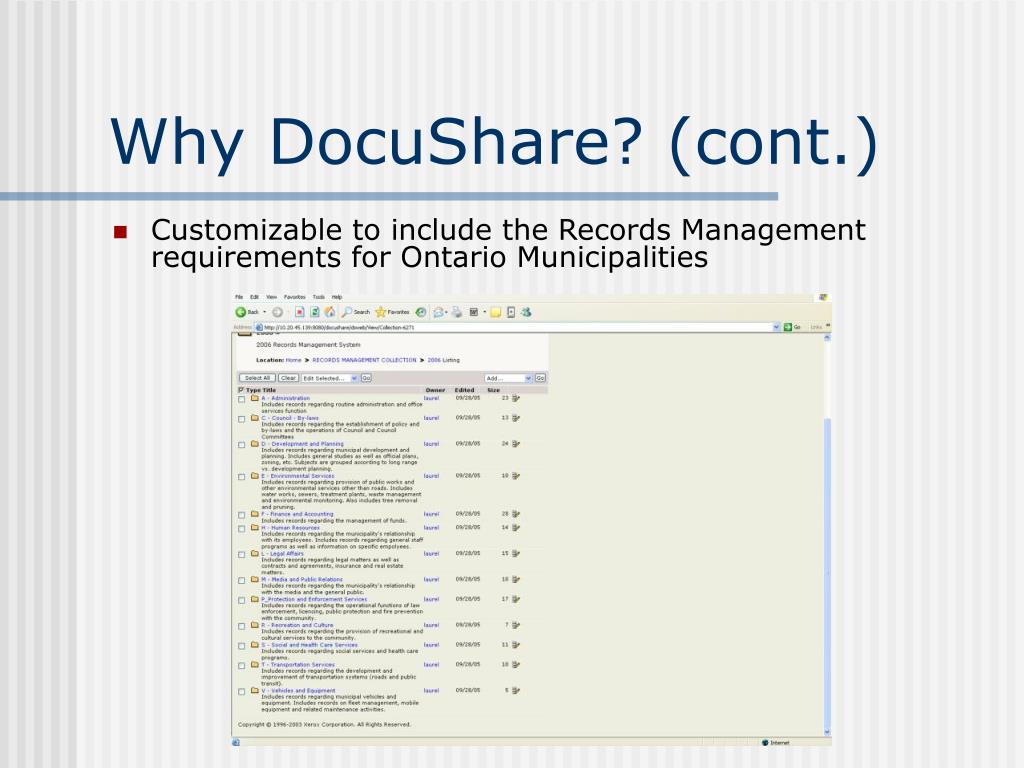The height and width of the screenshot is (768, 1024).
Task: Select the E - Environmental Services checkbox
Action: click(x=242, y=477)
